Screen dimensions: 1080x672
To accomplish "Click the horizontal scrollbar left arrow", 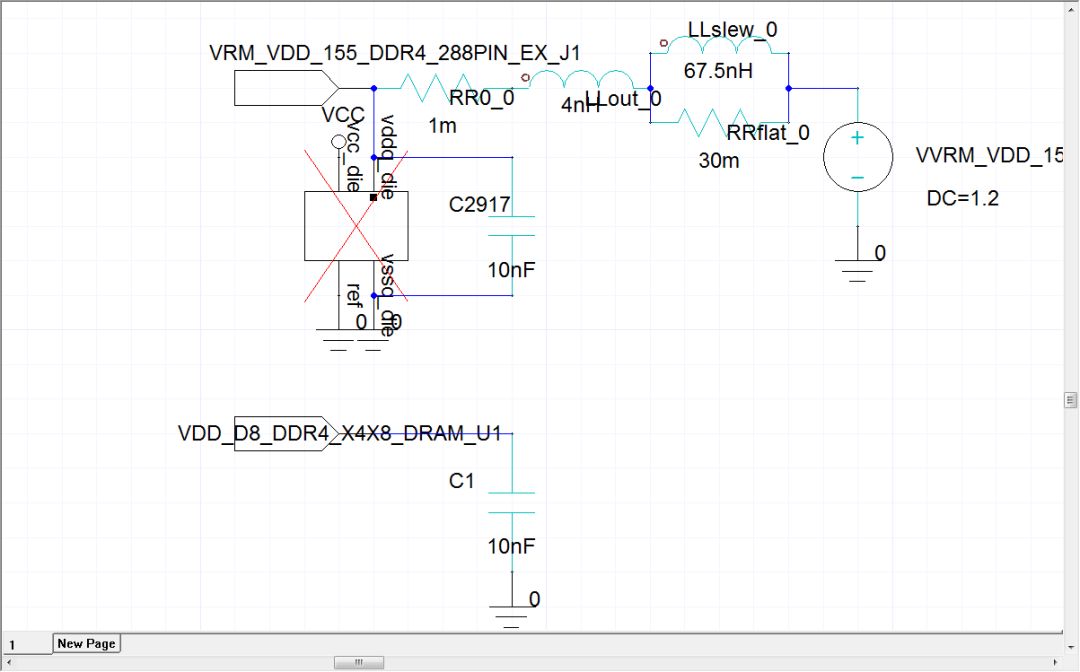I will [x=8, y=662].
